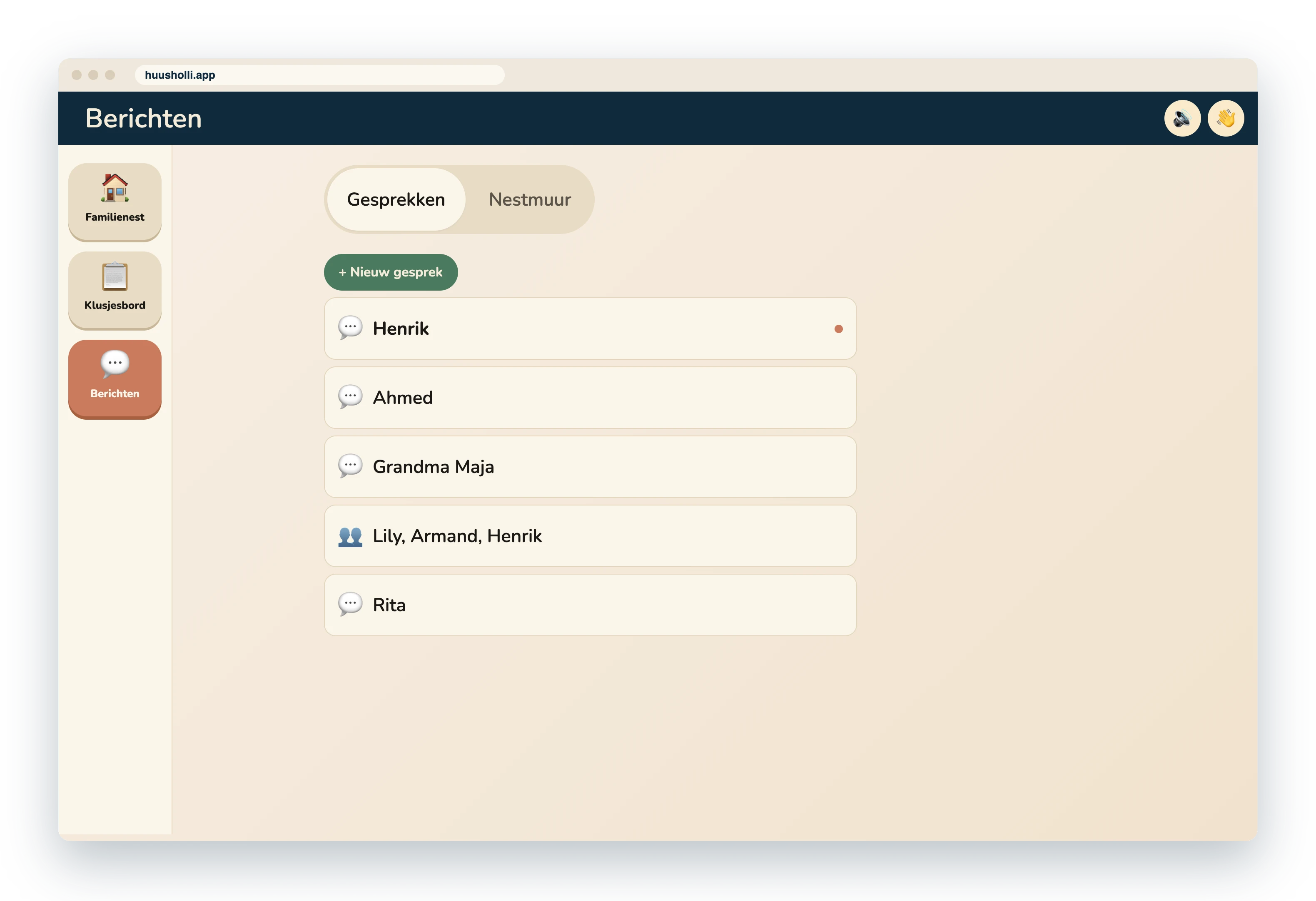Open the conversation with Henrik
Screen dimensions: 1316x901
pyautogui.click(x=590, y=329)
